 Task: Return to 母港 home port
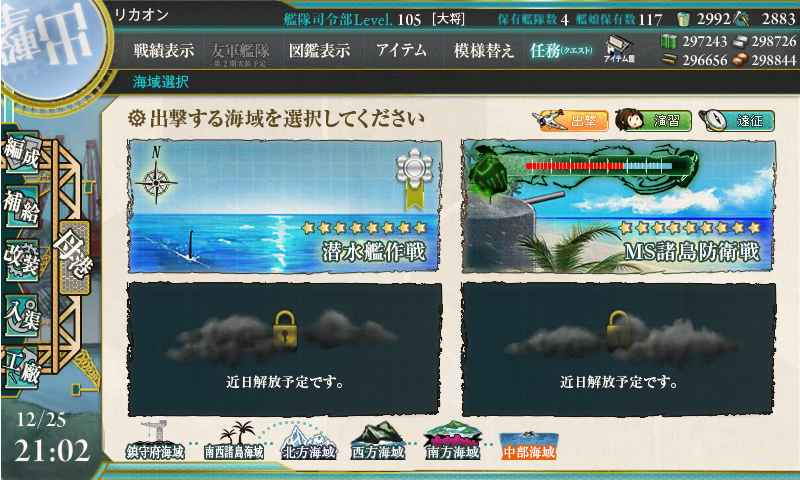[x=74, y=258]
